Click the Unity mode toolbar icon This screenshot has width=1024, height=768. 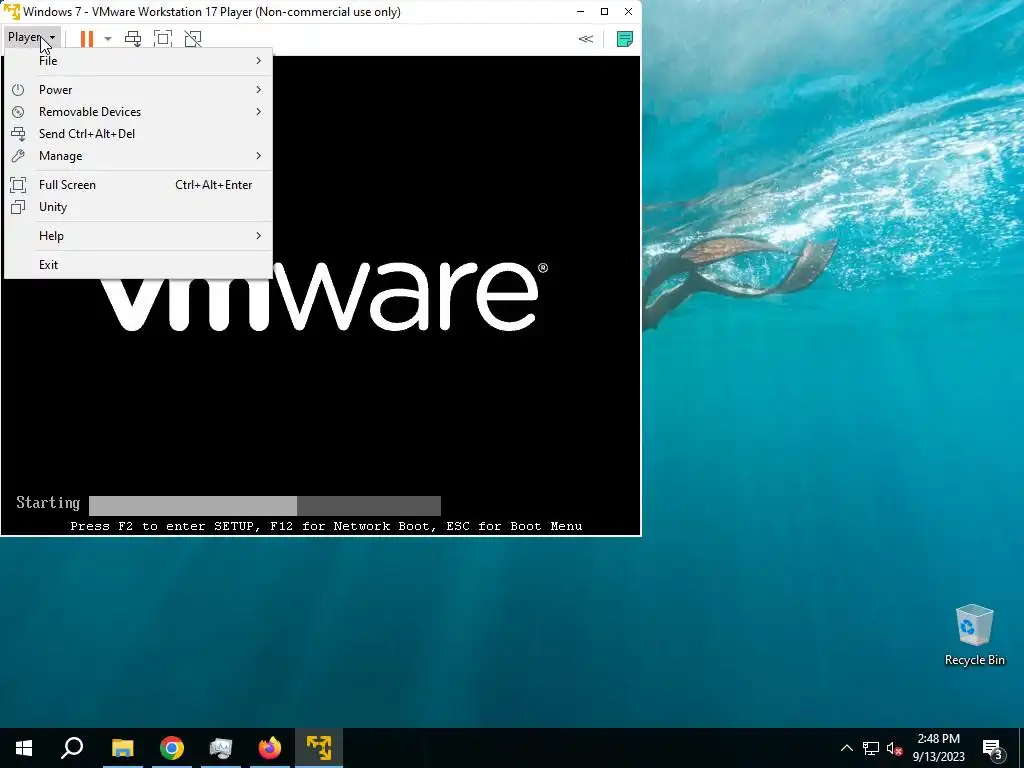coord(193,39)
